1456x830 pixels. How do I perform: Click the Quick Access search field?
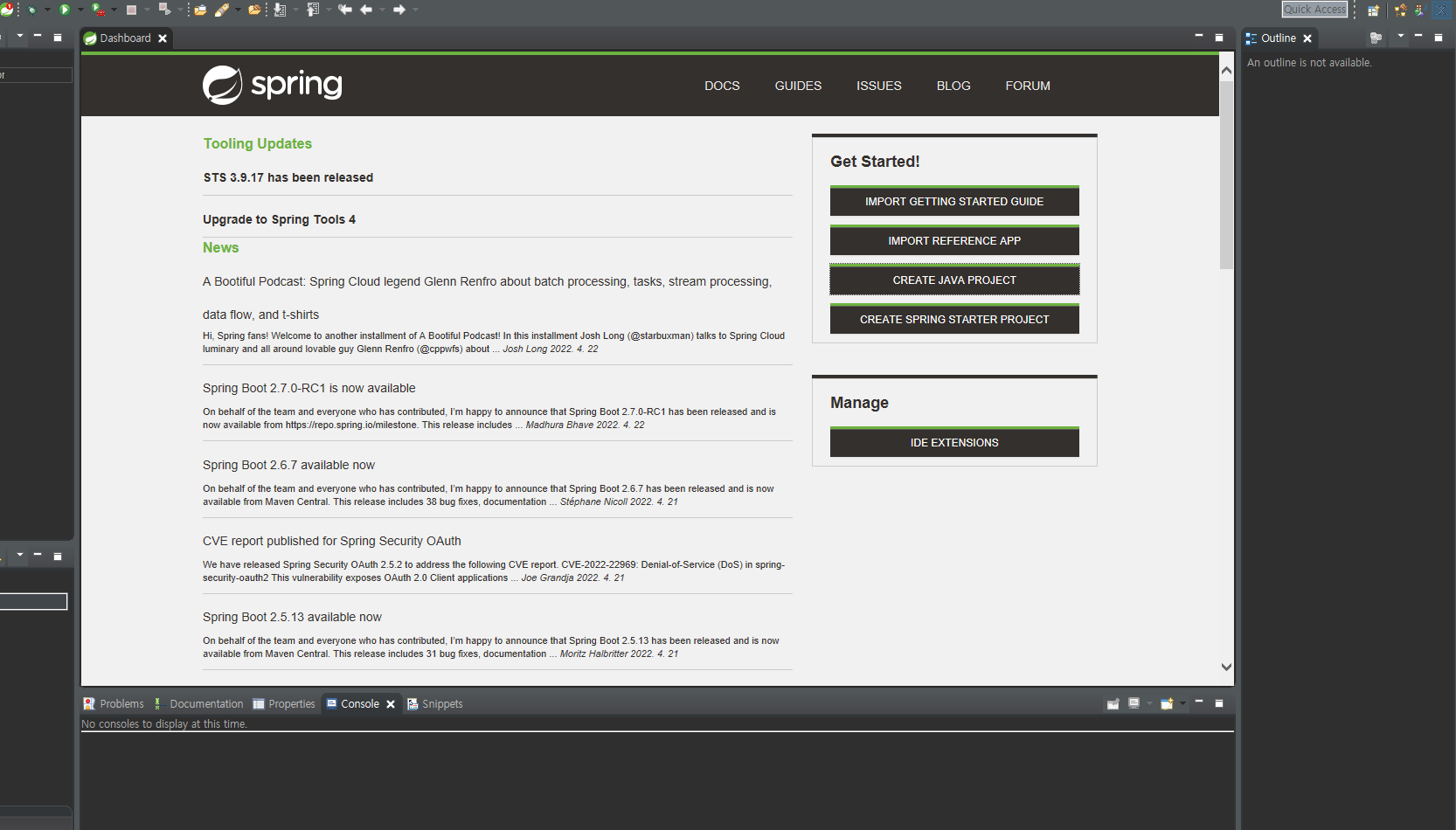[1314, 10]
